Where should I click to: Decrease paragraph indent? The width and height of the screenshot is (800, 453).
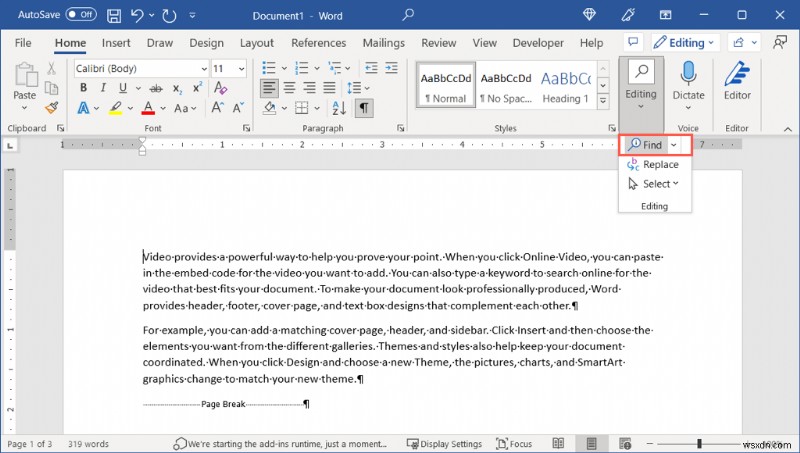pyautogui.click(x=371, y=68)
